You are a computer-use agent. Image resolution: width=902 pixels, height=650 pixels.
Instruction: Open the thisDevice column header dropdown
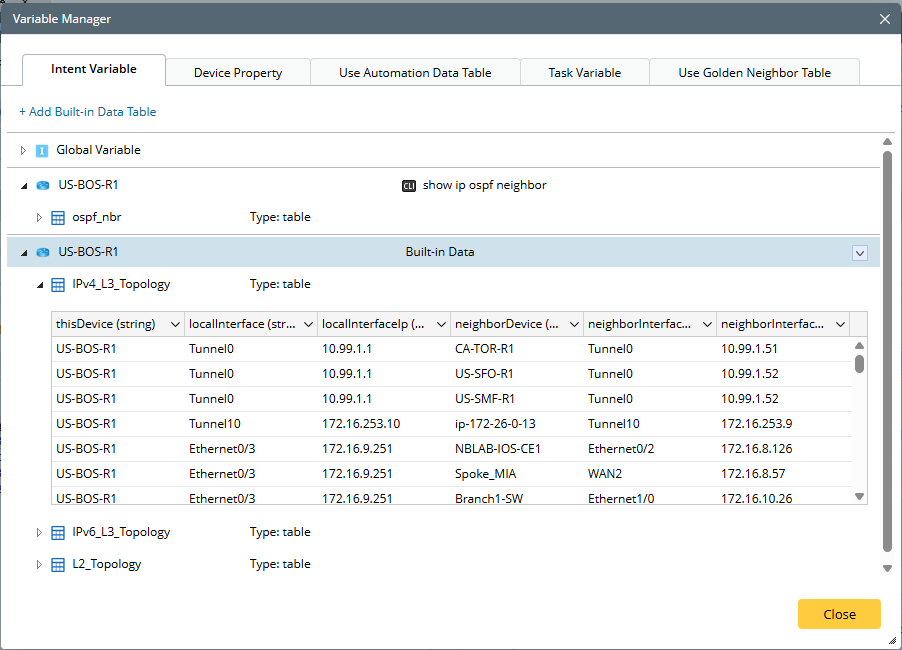coord(175,324)
